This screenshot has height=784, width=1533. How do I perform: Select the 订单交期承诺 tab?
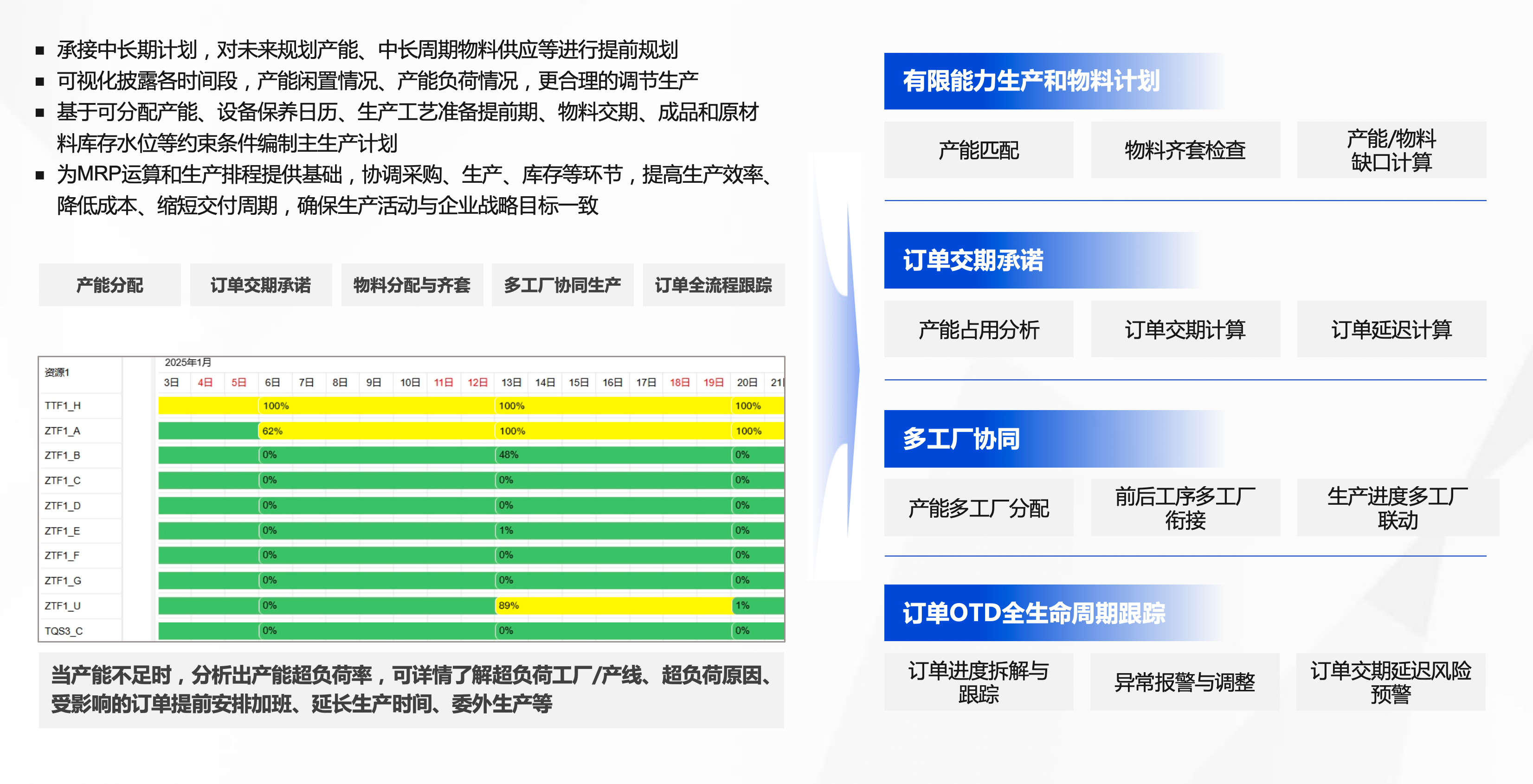click(261, 285)
